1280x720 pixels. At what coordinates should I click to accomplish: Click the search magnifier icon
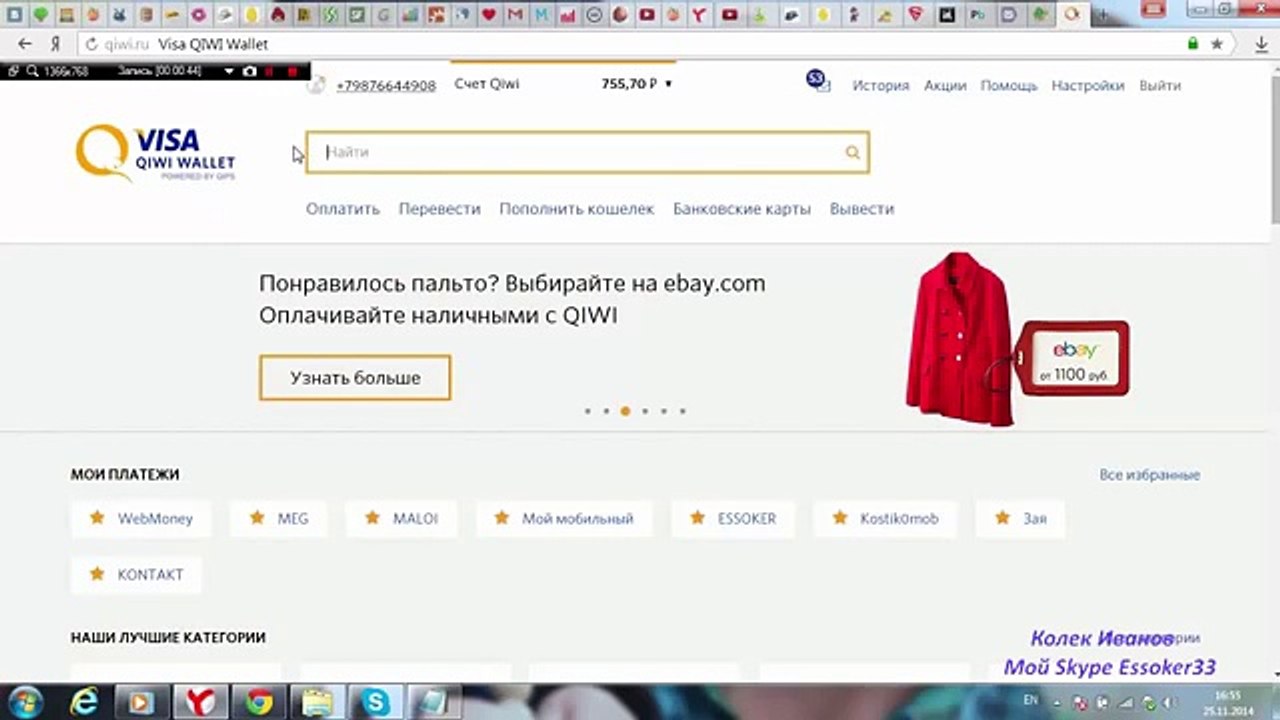coord(852,152)
